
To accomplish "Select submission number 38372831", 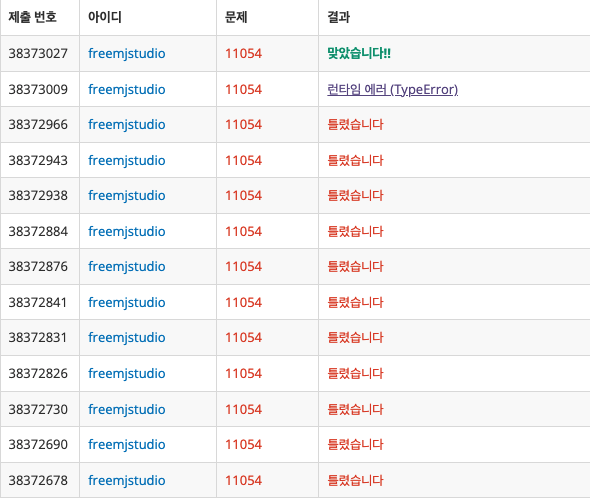I will 38,337.
